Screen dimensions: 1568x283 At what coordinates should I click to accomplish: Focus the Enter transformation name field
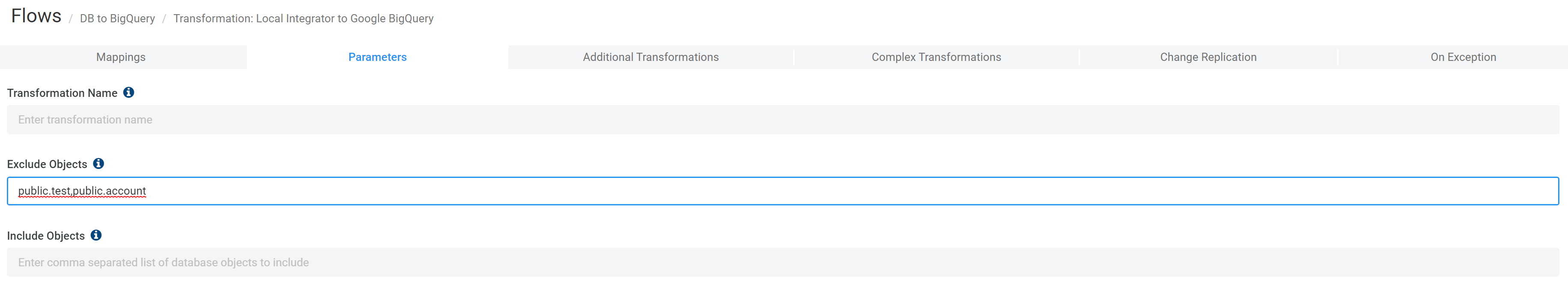782,120
